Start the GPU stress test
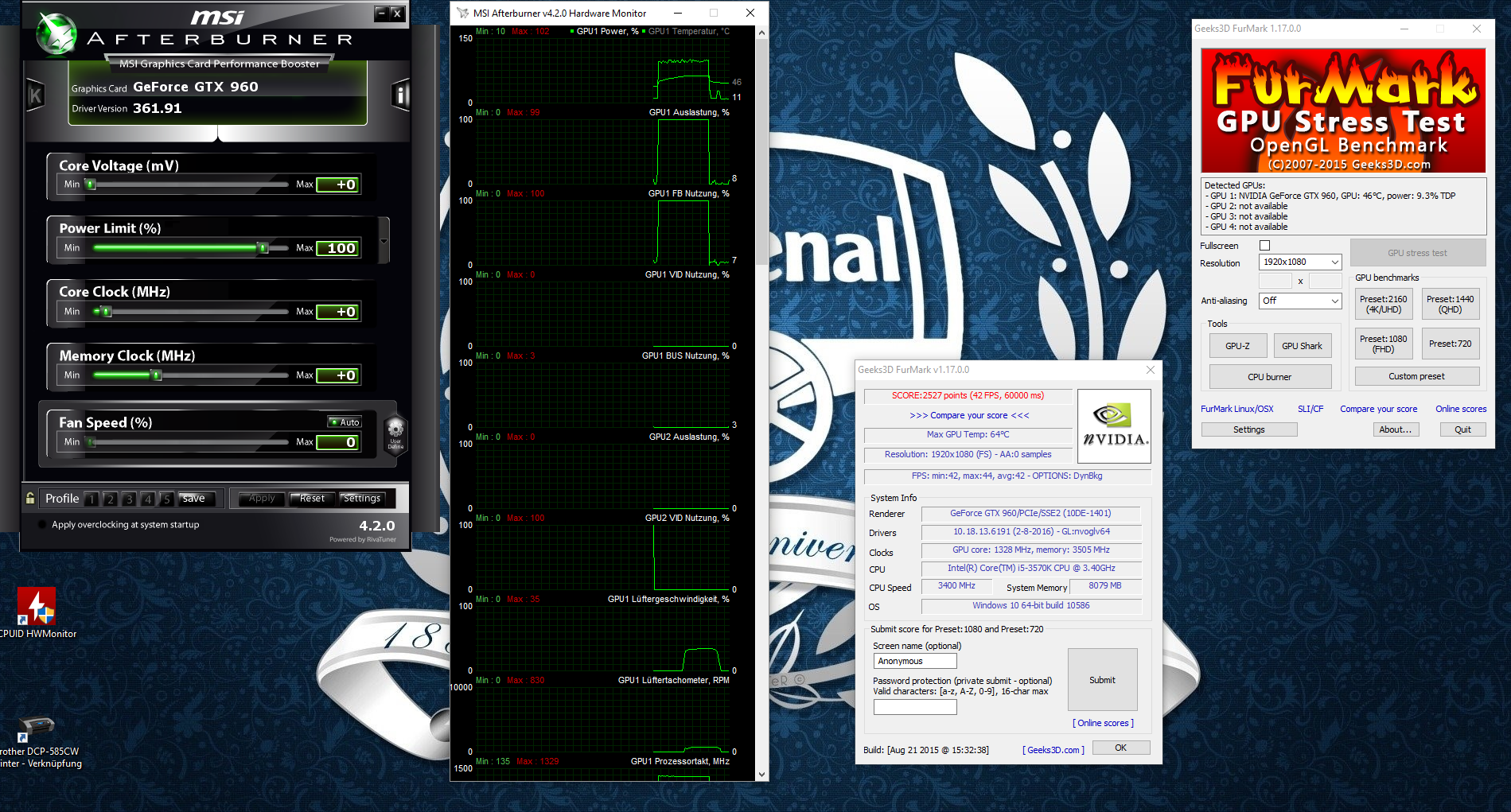Screen dimensions: 1511x812 (1417, 253)
